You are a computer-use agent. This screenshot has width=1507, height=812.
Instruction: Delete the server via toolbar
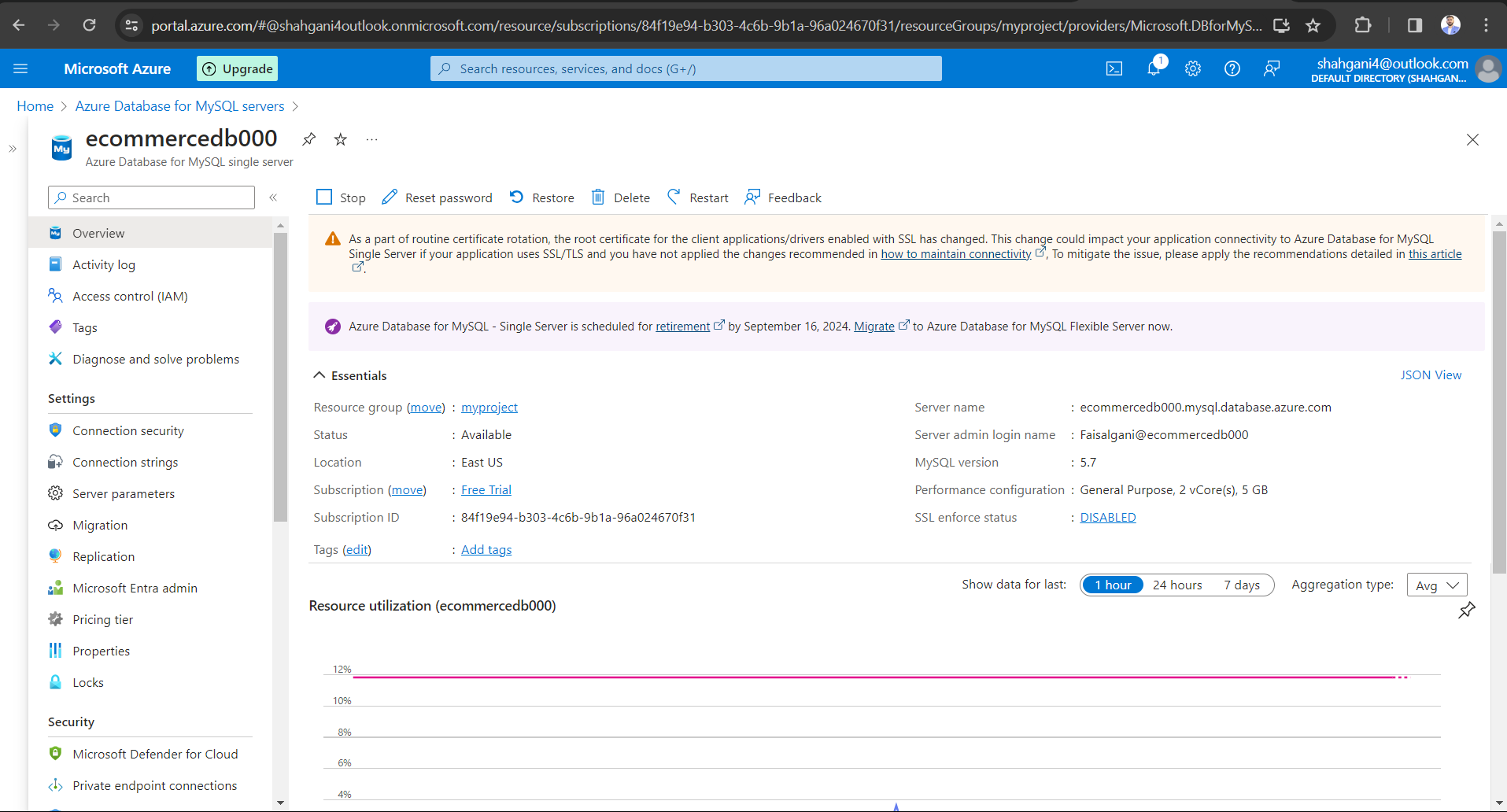[x=621, y=197]
